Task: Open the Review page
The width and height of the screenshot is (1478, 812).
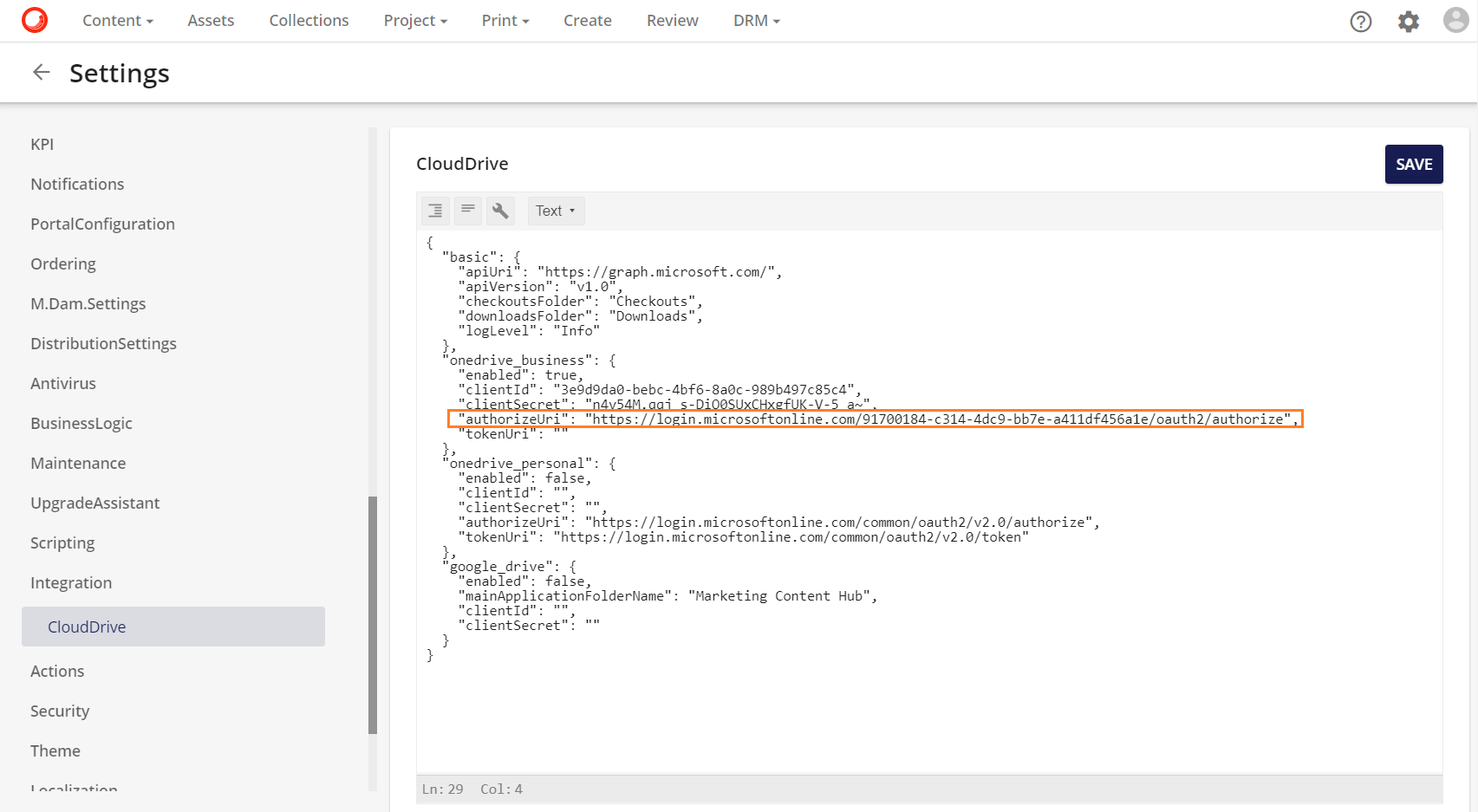Action: pos(673,20)
